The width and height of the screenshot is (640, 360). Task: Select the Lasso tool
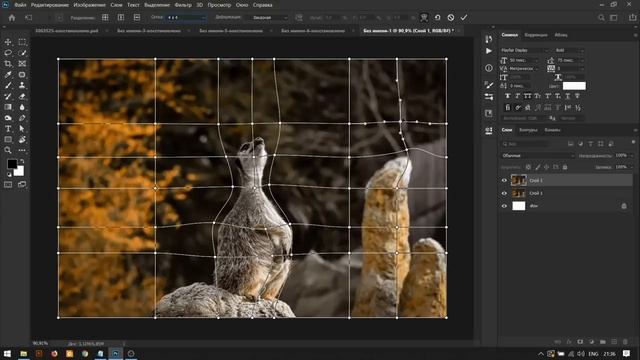(x=8, y=53)
